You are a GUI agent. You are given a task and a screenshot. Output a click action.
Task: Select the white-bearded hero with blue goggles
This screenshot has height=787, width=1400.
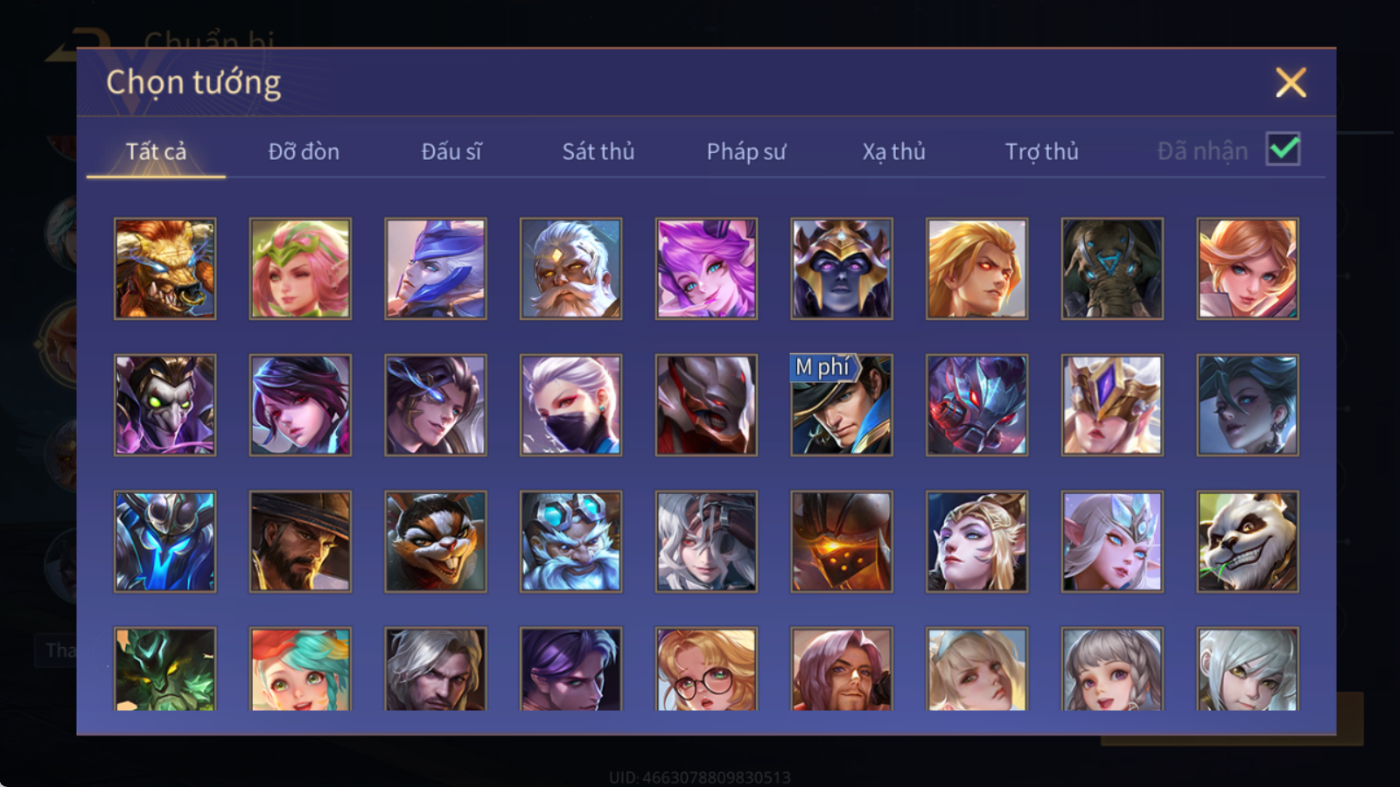click(570, 541)
